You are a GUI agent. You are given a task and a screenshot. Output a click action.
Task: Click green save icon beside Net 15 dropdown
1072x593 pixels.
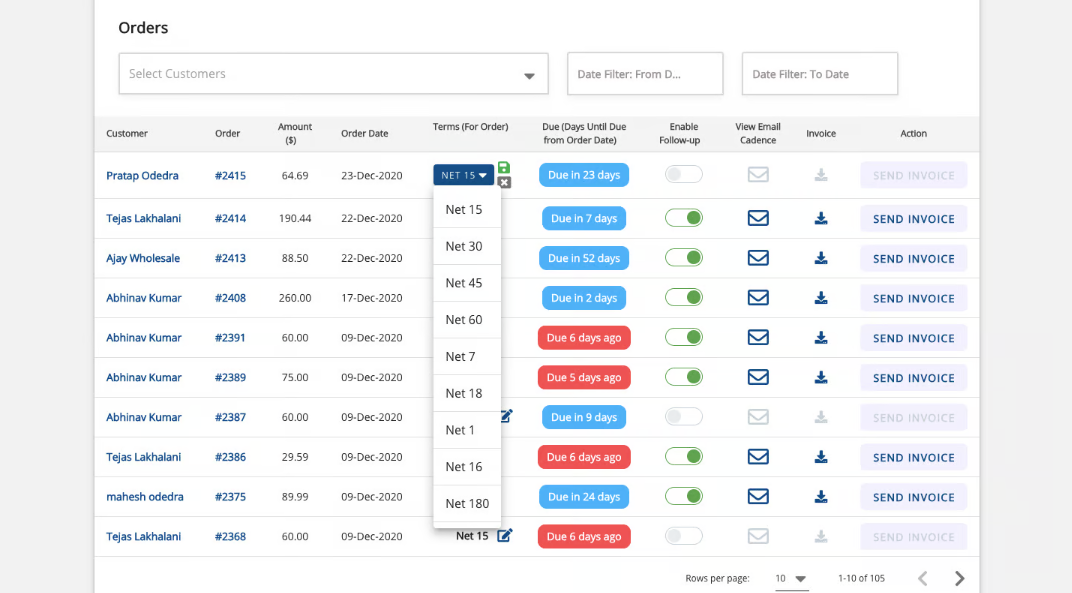pyautogui.click(x=504, y=168)
